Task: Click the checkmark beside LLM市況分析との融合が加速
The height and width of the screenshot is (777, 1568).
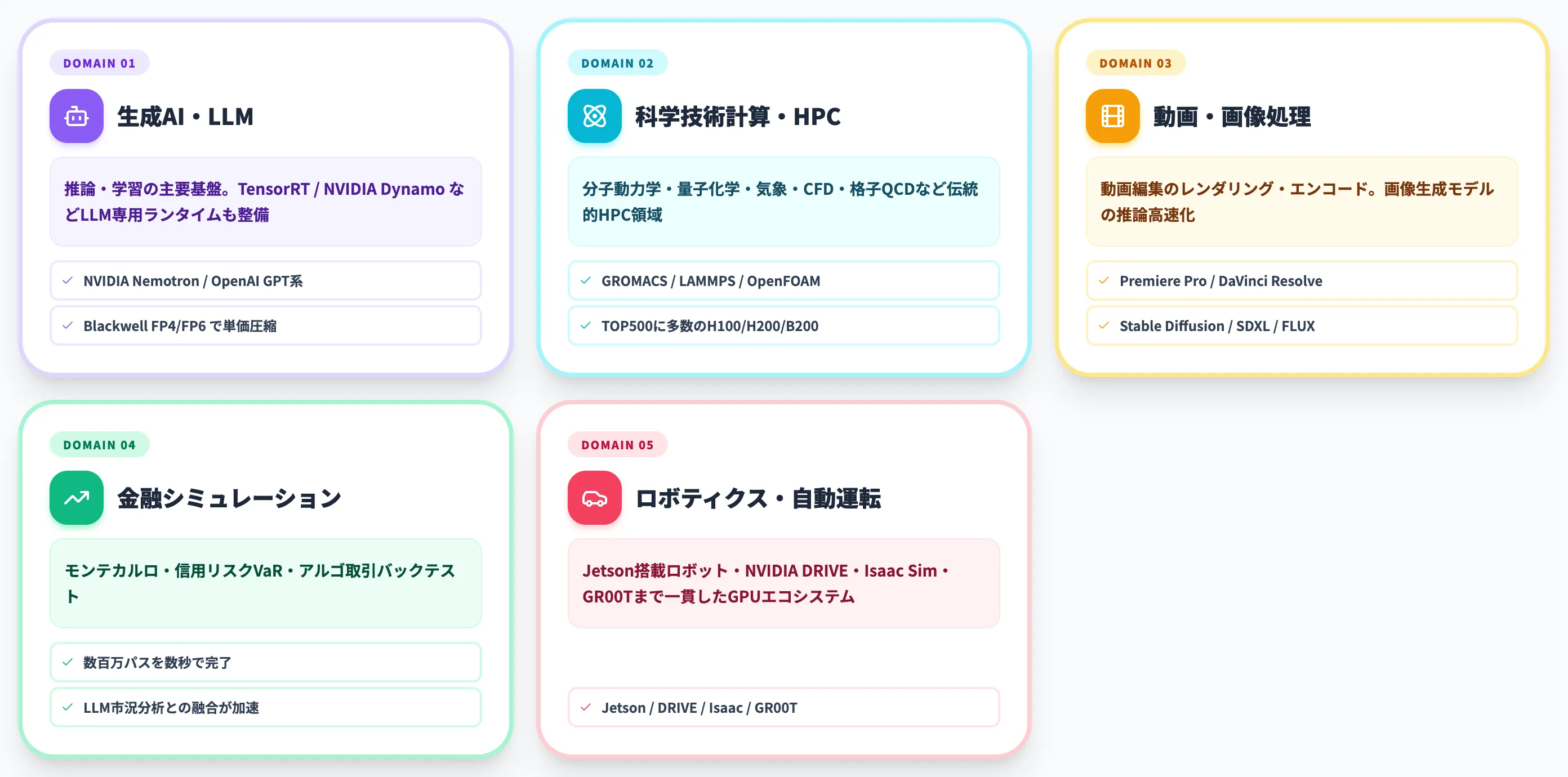Action: click(x=68, y=707)
